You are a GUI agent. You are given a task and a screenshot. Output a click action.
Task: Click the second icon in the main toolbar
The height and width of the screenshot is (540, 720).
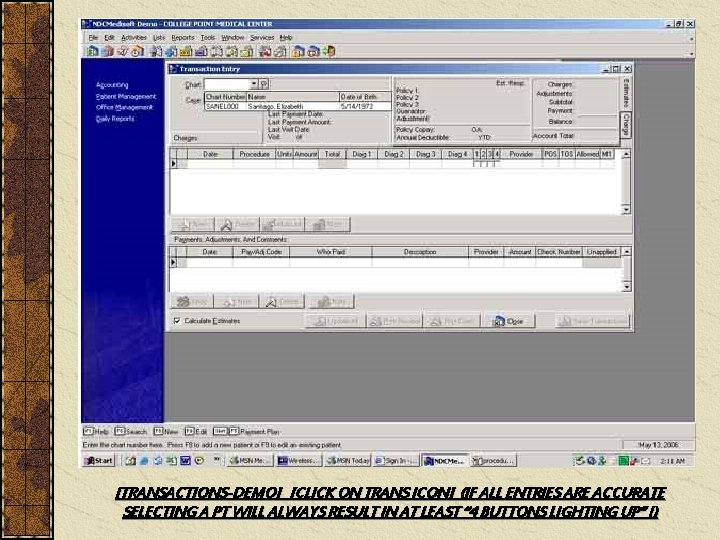107,51
